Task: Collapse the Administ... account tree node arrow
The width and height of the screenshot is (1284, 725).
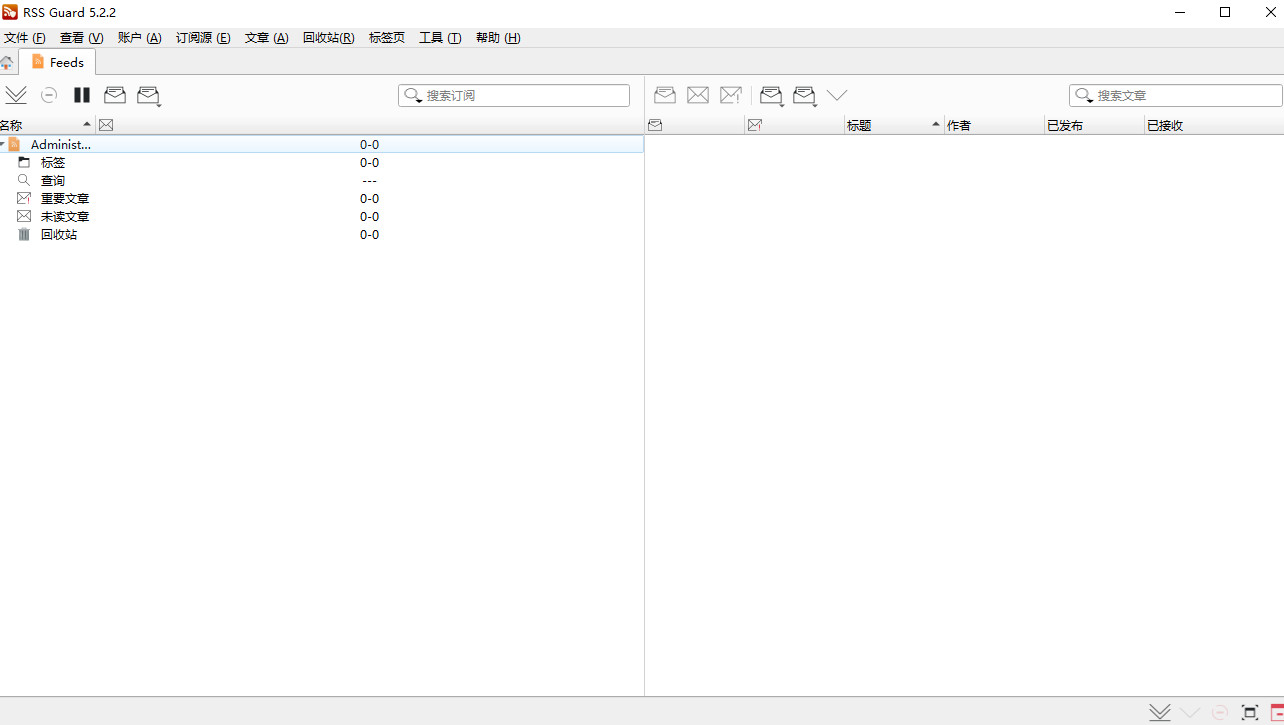Action: pos(3,145)
